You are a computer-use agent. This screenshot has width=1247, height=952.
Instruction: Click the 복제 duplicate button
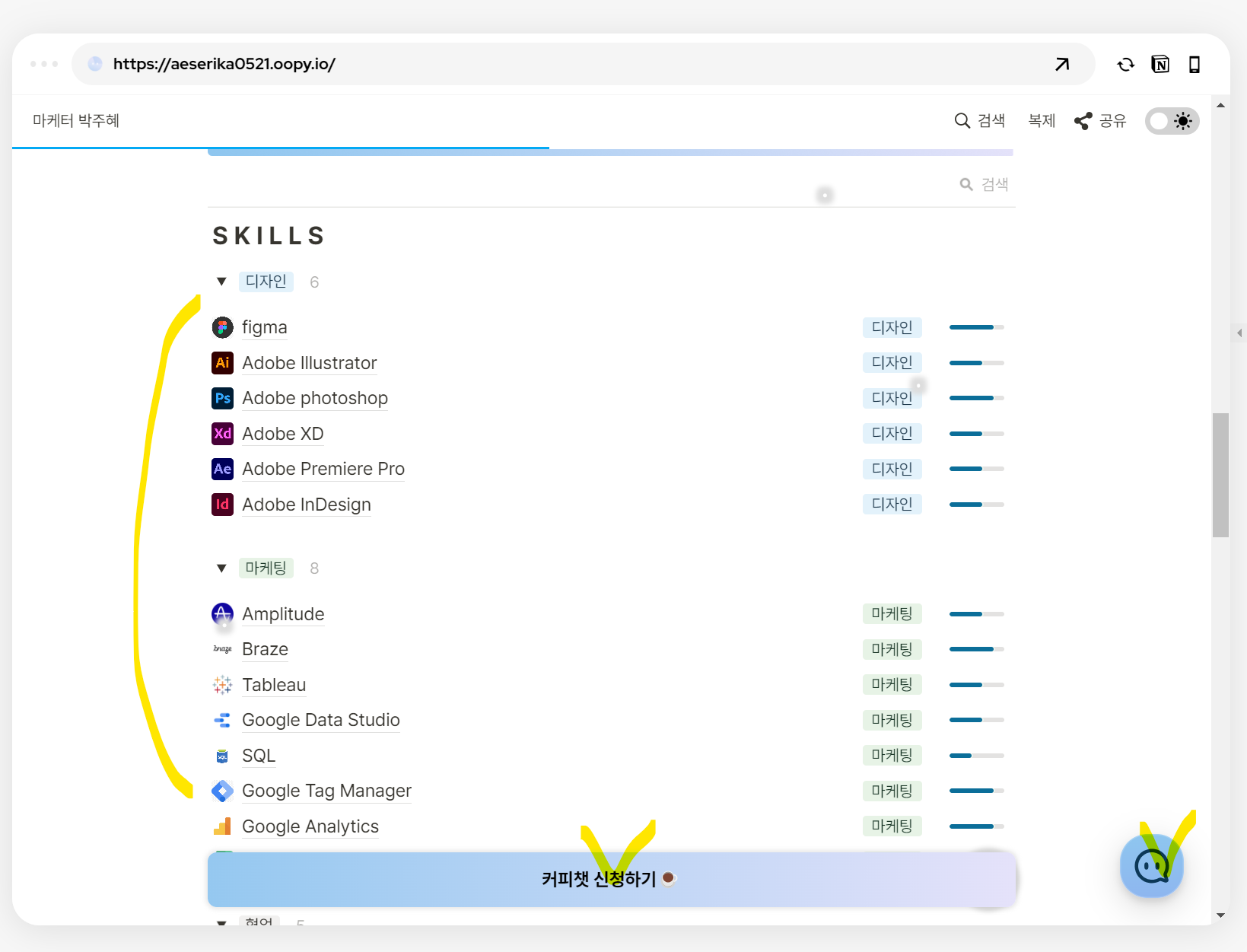click(1042, 121)
